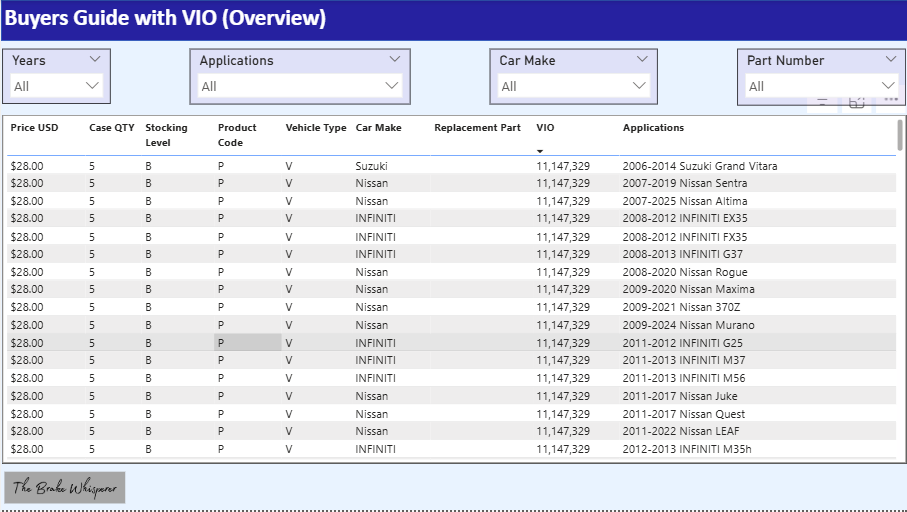Click the Focus mode icon above the table
Image resolution: width=907 pixels, height=512 pixels.
(857, 102)
